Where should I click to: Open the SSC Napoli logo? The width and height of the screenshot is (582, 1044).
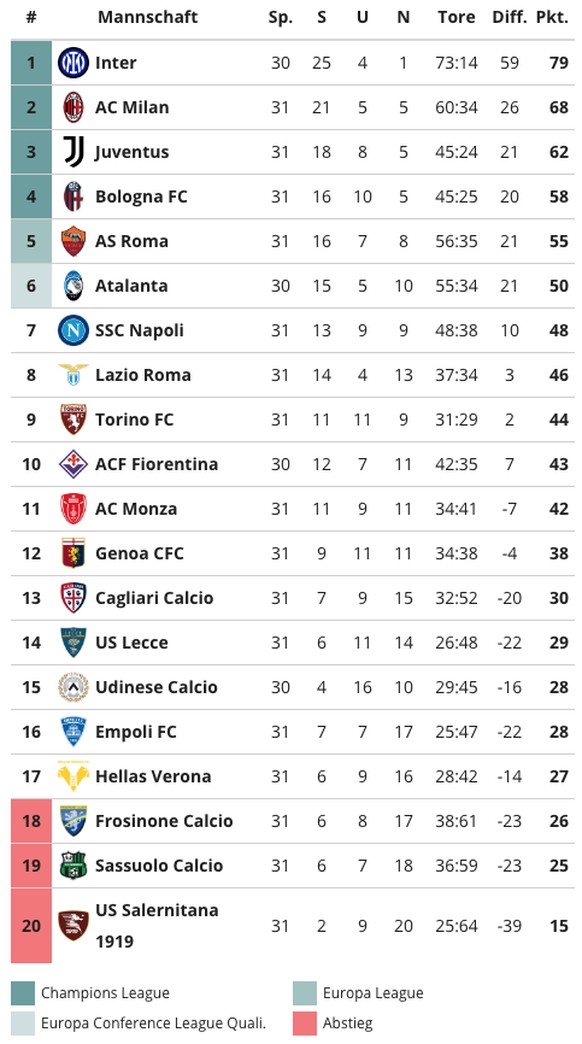coord(73,330)
